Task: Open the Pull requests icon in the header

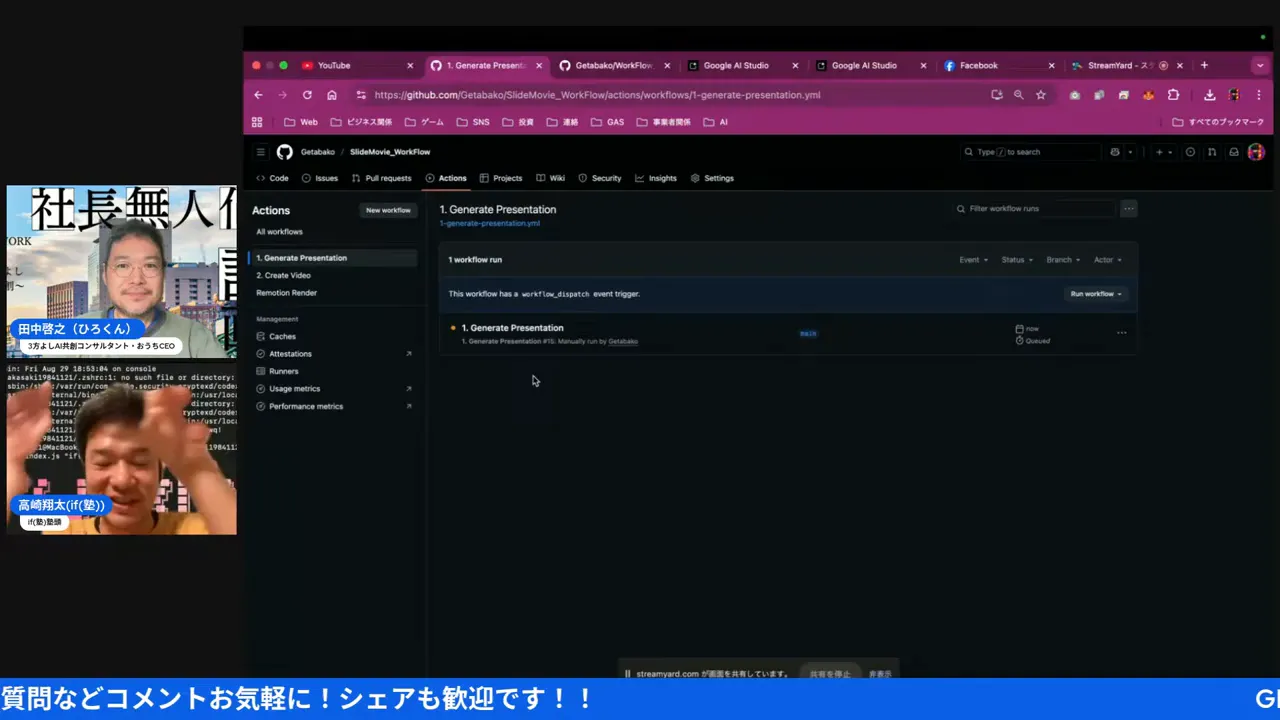Action: [x=1211, y=151]
